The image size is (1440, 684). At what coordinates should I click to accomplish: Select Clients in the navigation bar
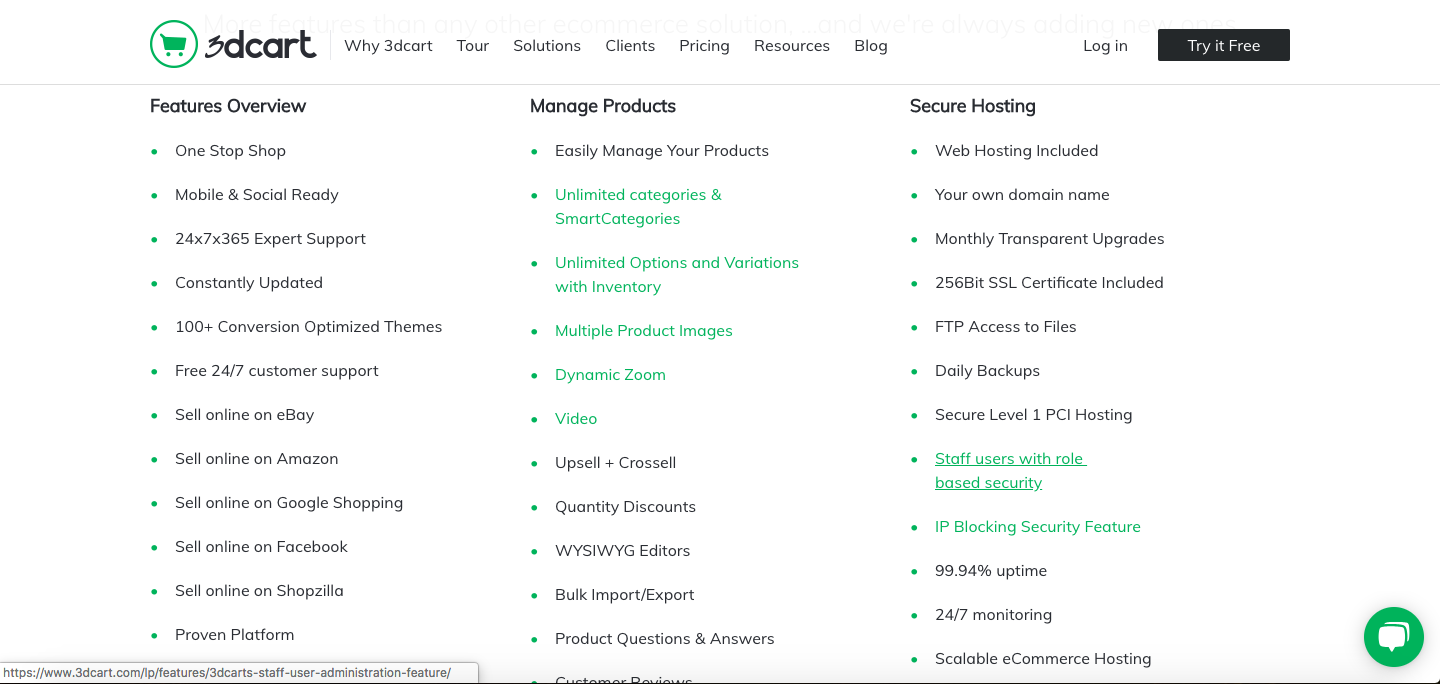(x=630, y=46)
